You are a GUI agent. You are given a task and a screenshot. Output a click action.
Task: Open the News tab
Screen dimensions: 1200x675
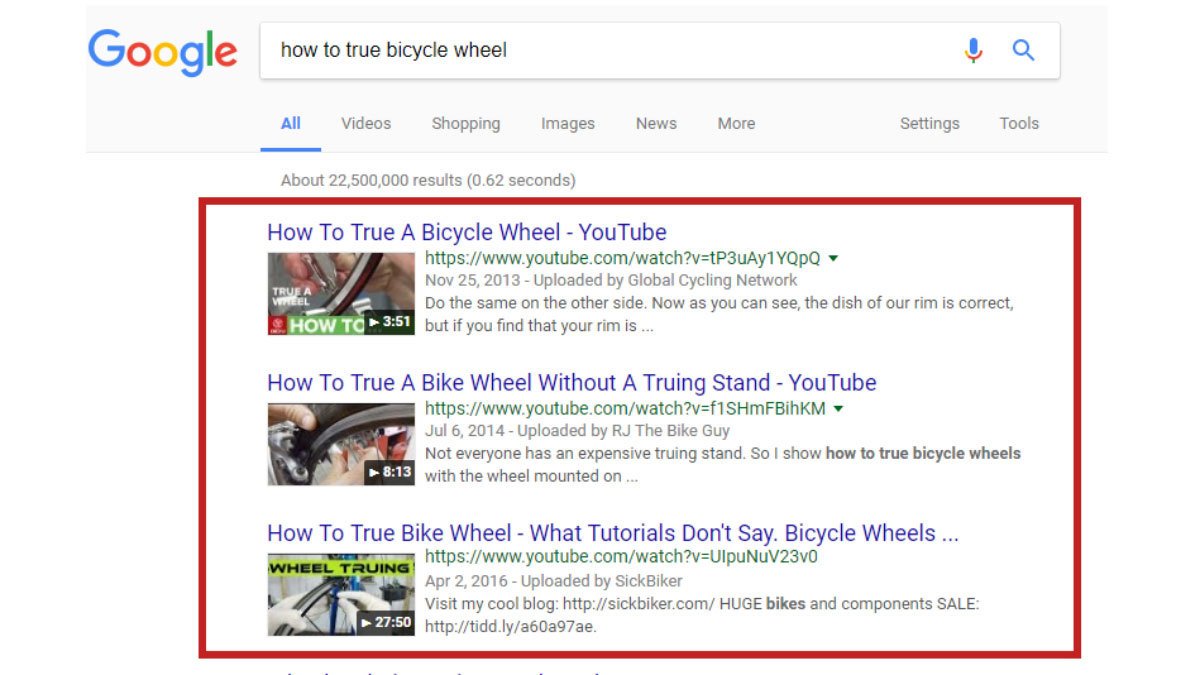(656, 123)
